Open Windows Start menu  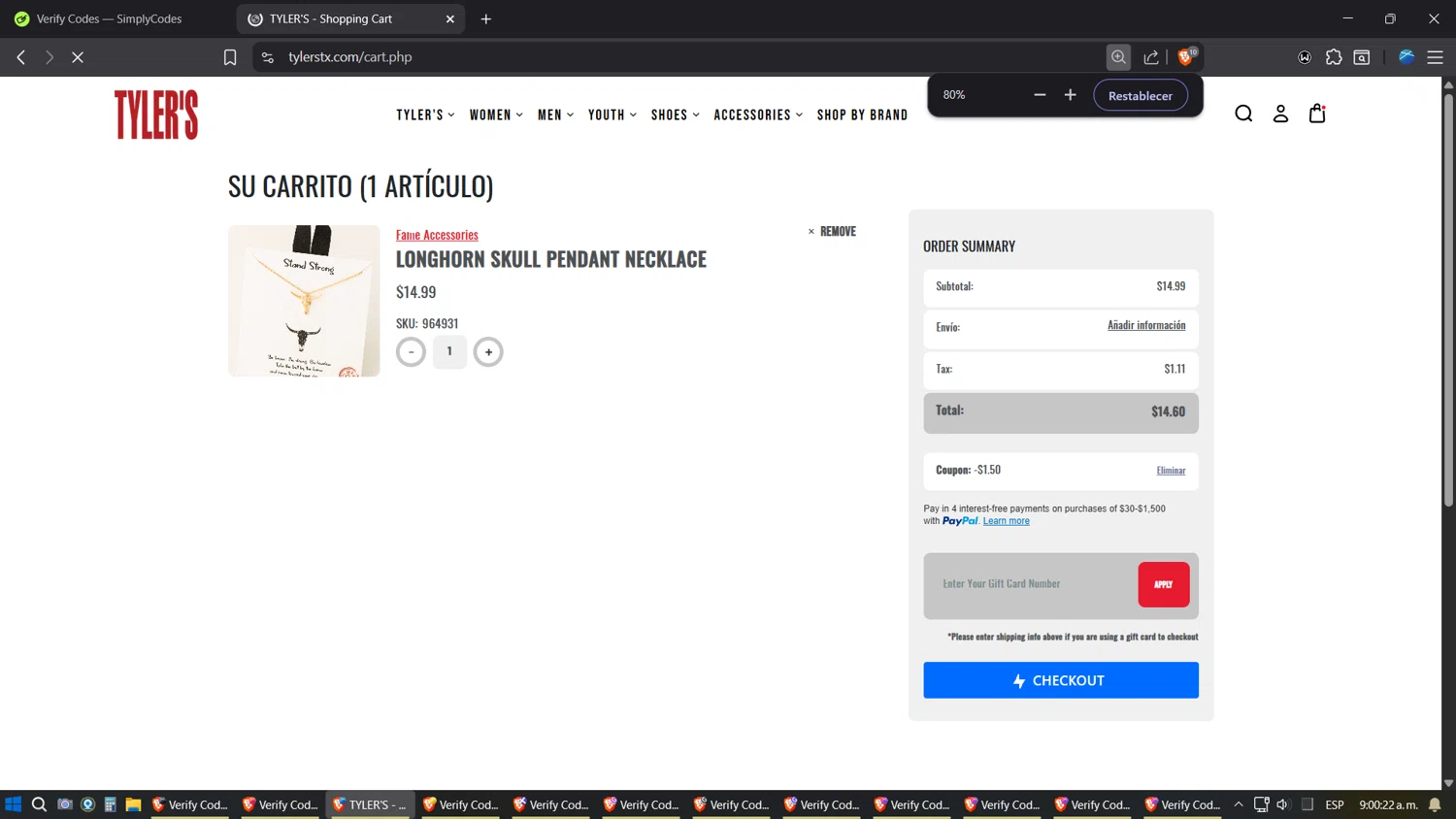click(13, 804)
